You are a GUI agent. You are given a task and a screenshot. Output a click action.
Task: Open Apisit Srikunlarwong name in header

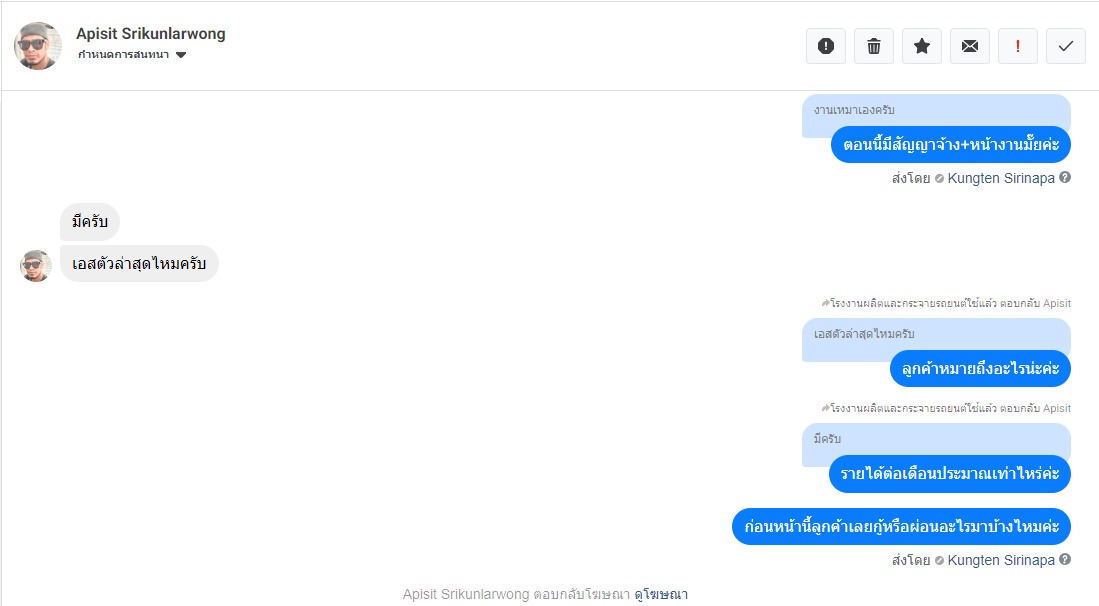(x=151, y=34)
